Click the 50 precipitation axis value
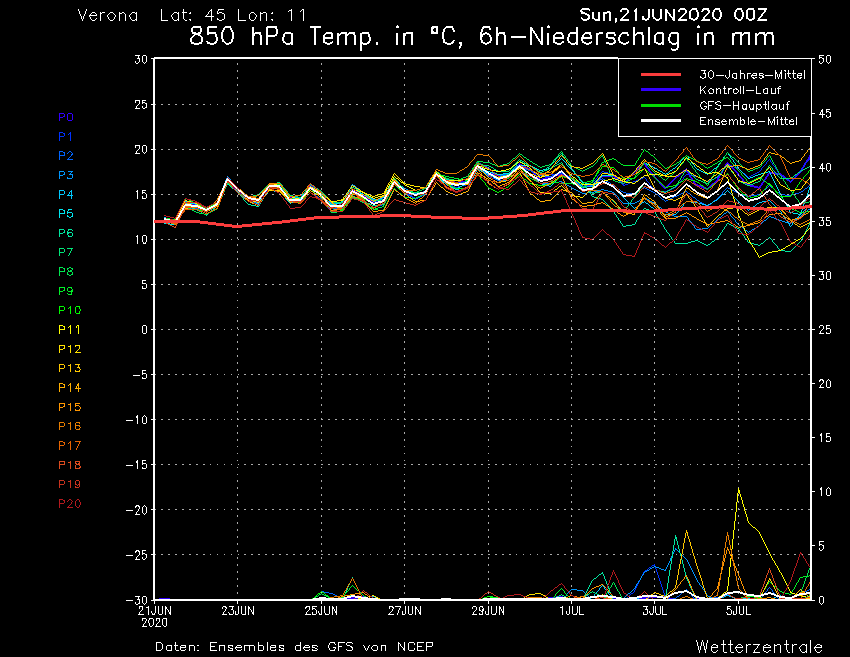 click(x=825, y=60)
